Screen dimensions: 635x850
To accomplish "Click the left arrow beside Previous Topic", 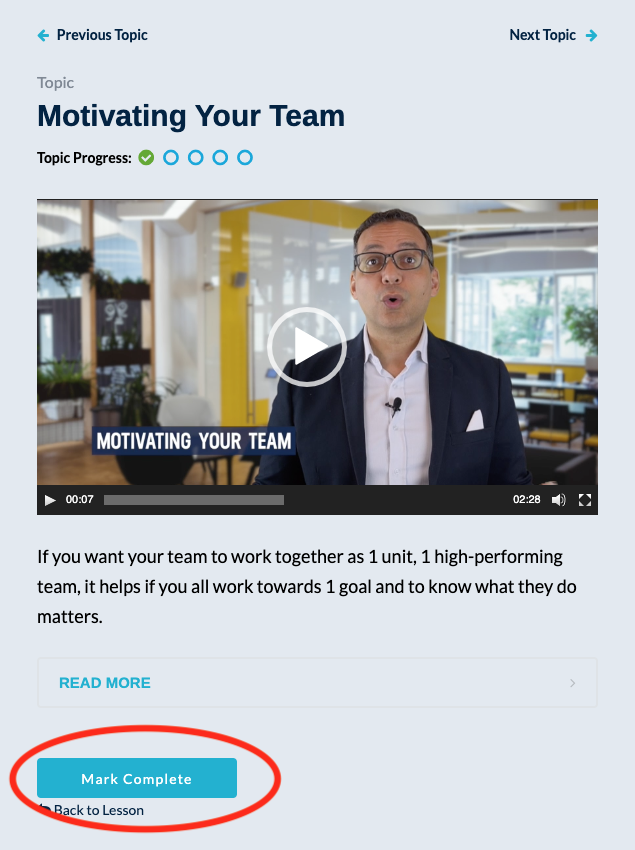I will [43, 36].
